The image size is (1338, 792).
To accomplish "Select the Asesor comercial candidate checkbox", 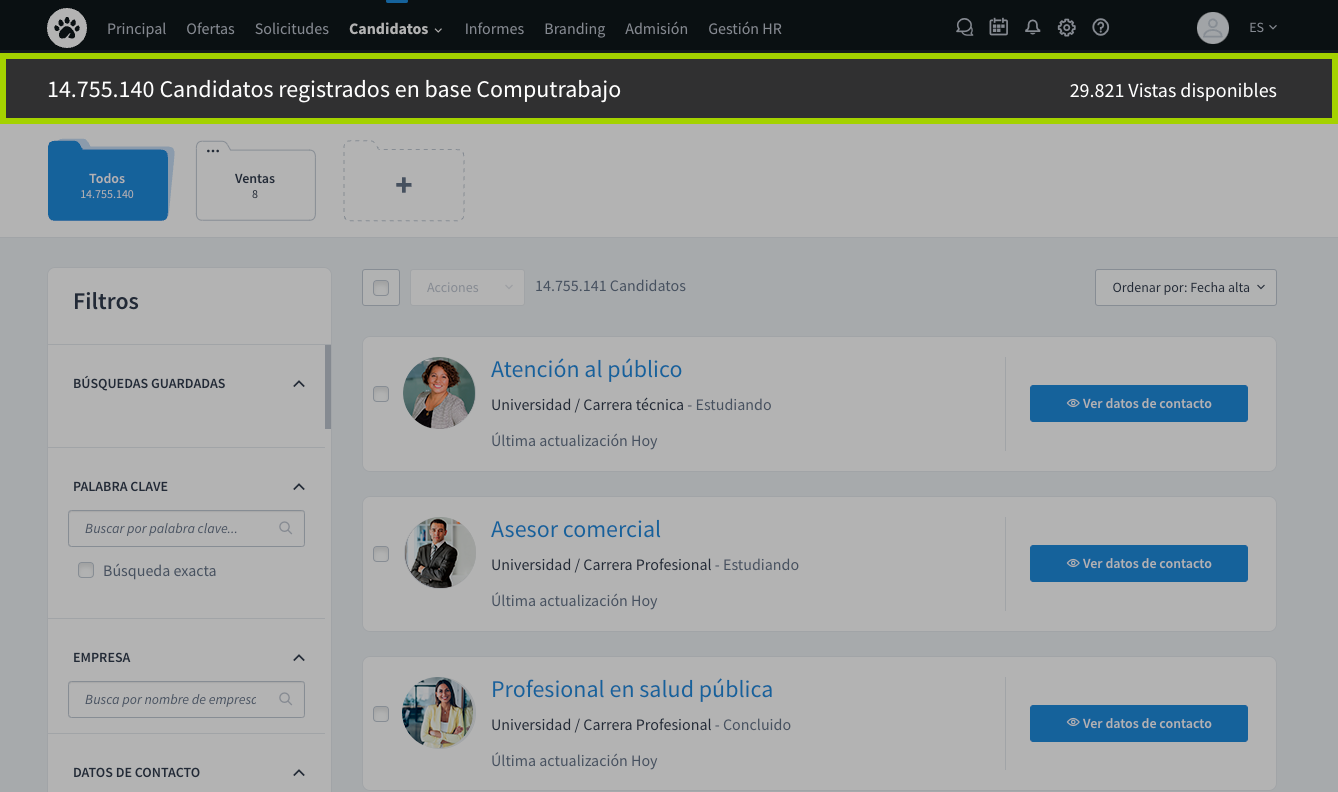I will (381, 554).
